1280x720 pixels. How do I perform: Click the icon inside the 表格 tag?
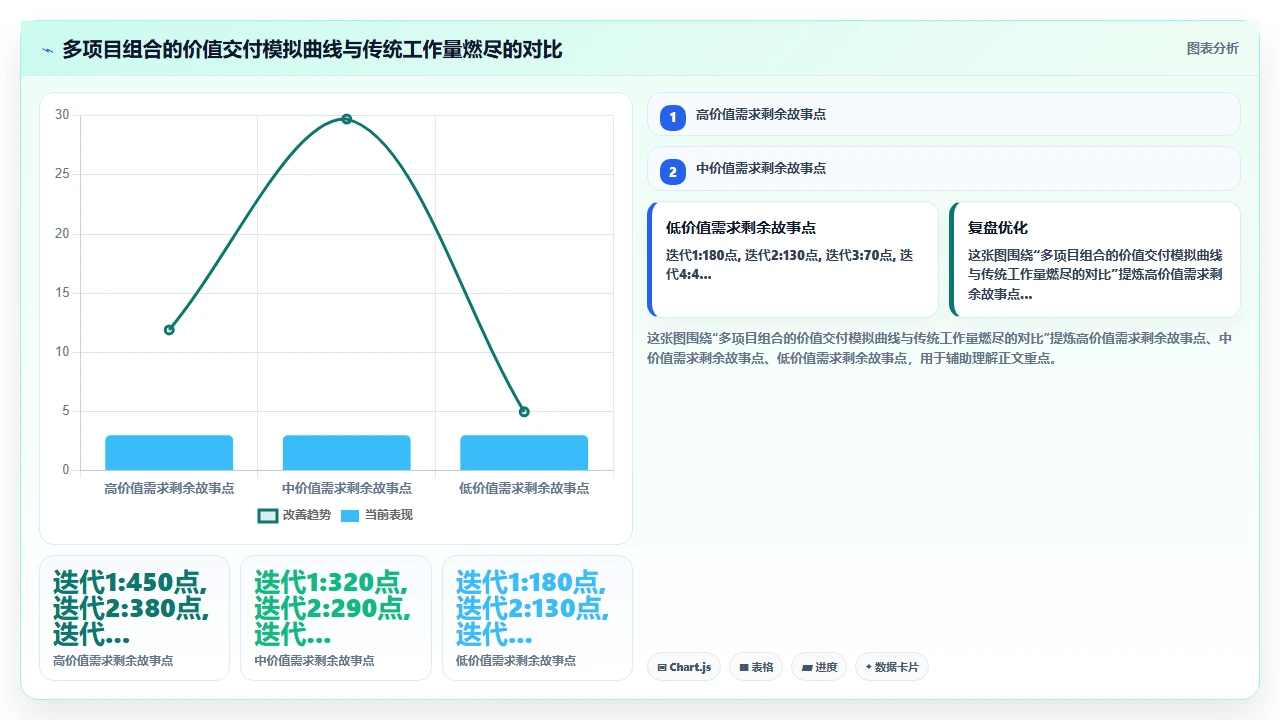[743, 668]
